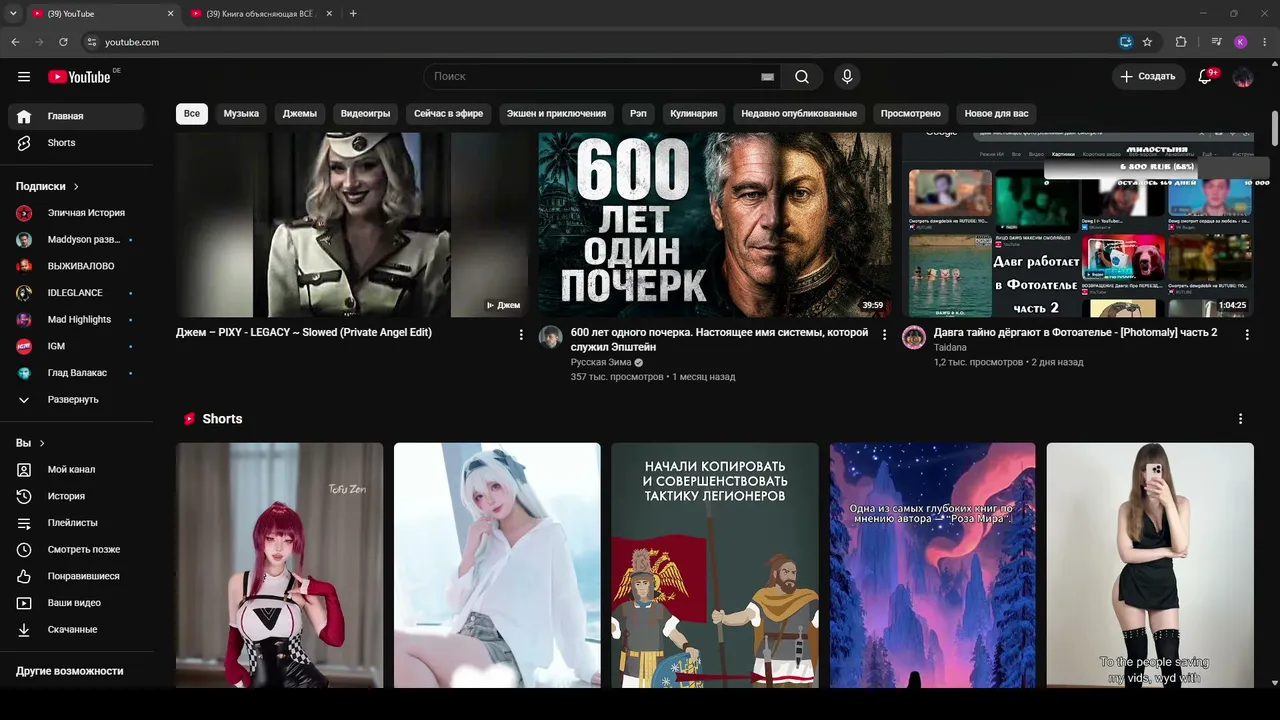Start voice search with the microphone

pos(847,77)
